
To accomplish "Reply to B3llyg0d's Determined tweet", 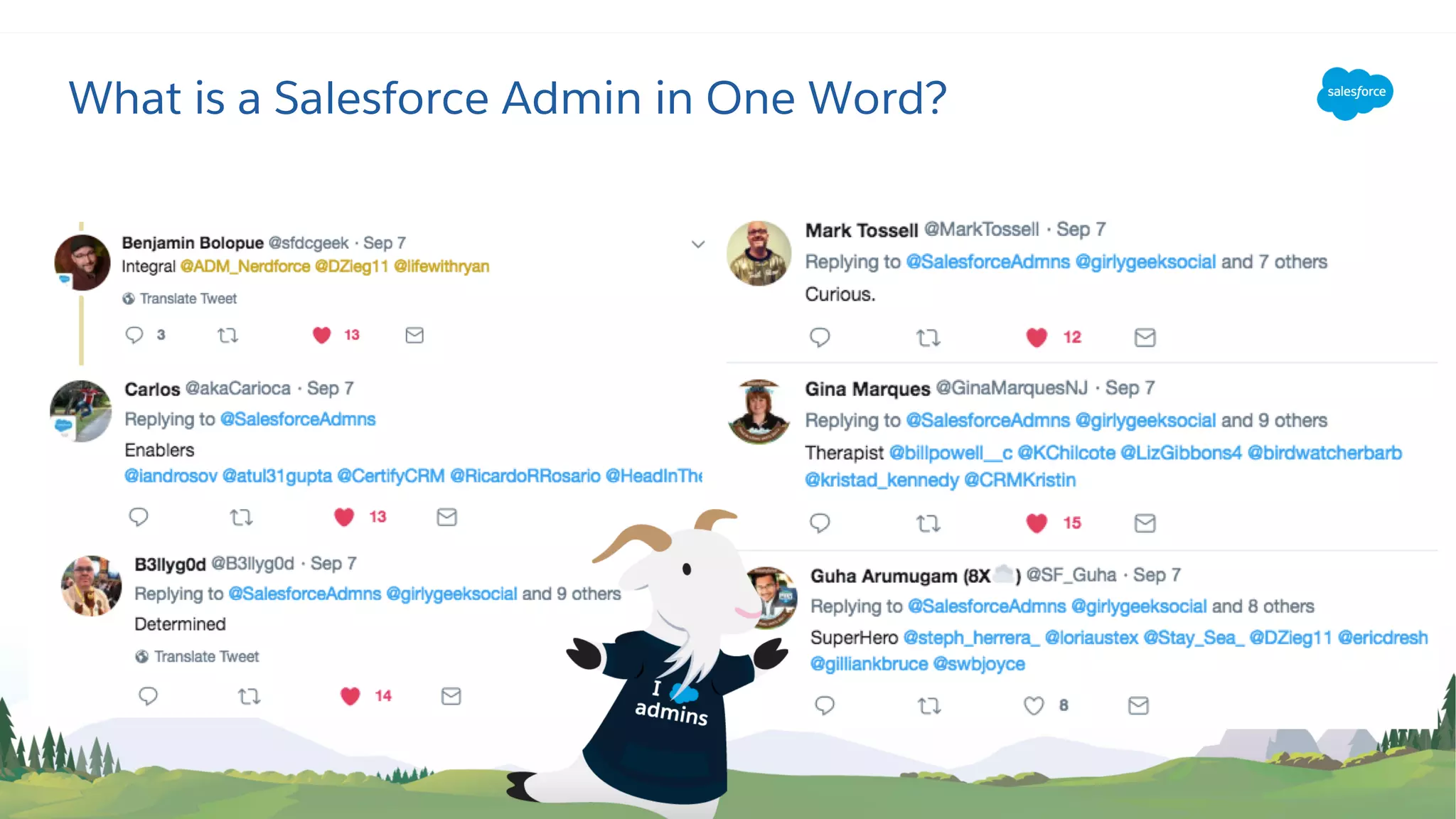I will point(148,696).
